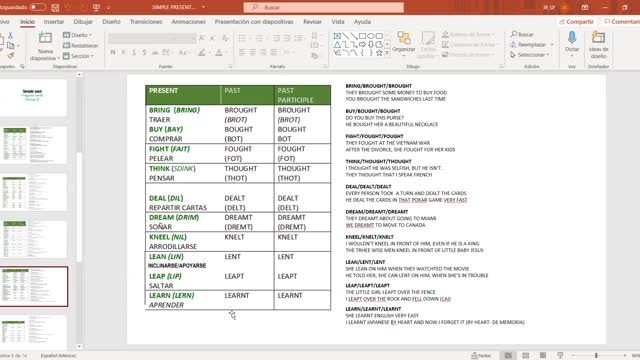This screenshot has width=640, height=360.
Task: Toggle Bold (N) formatting
Action: [113, 52]
